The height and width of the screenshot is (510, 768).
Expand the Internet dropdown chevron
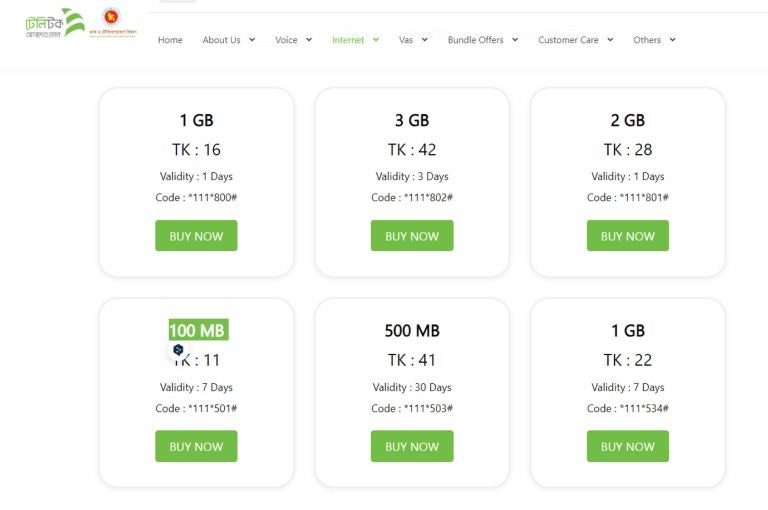pyautogui.click(x=376, y=40)
